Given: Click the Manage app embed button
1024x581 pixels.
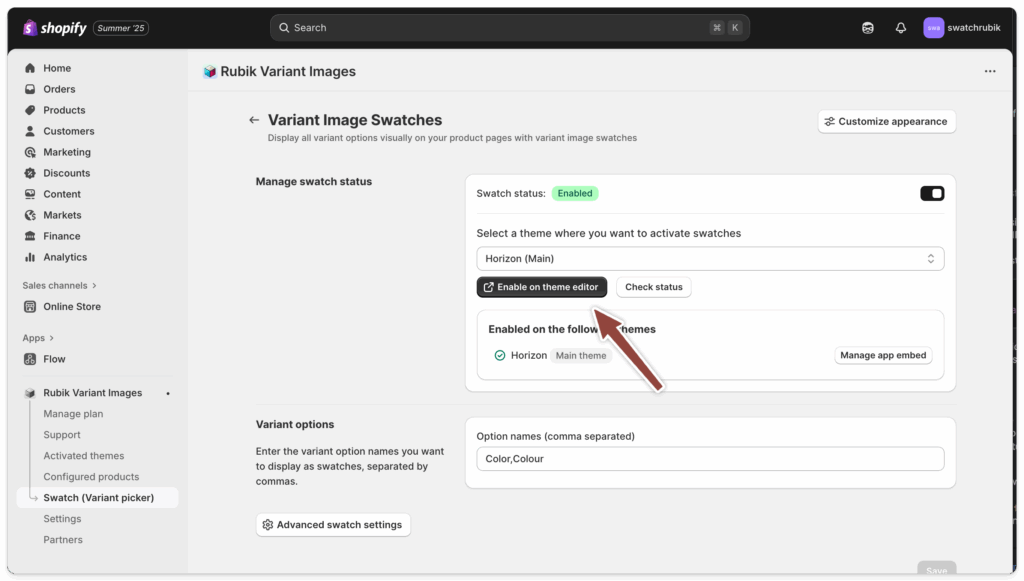Looking at the screenshot, I should coord(883,355).
